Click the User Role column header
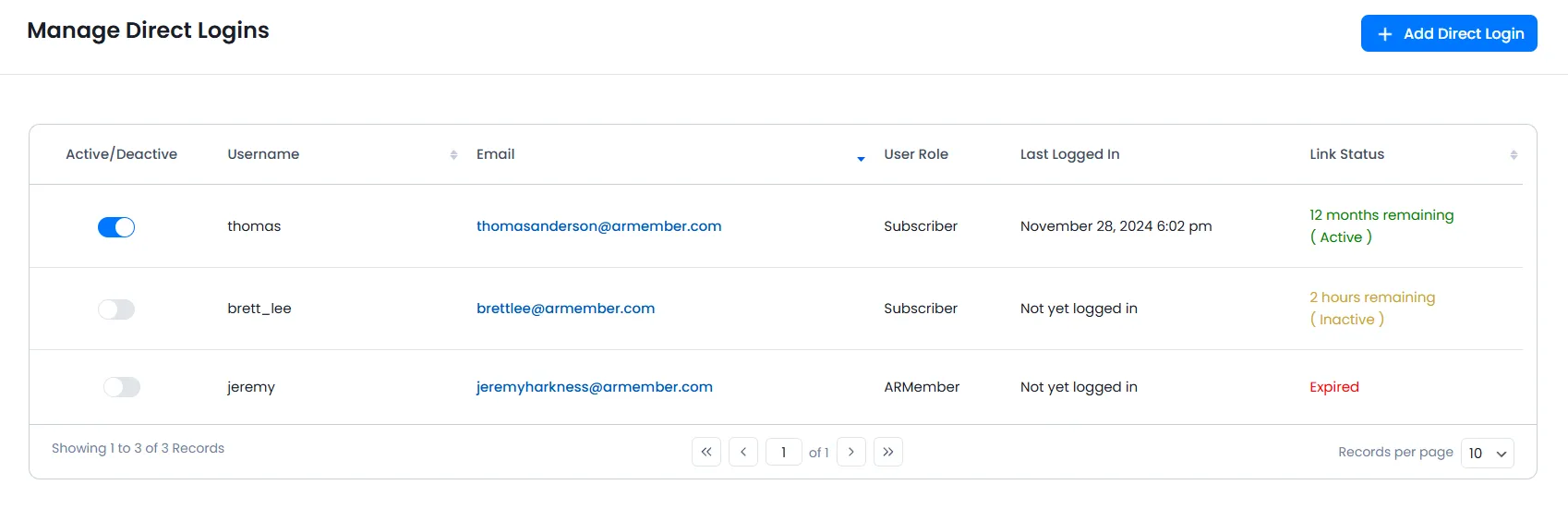The height and width of the screenshot is (509, 1568). click(x=916, y=154)
